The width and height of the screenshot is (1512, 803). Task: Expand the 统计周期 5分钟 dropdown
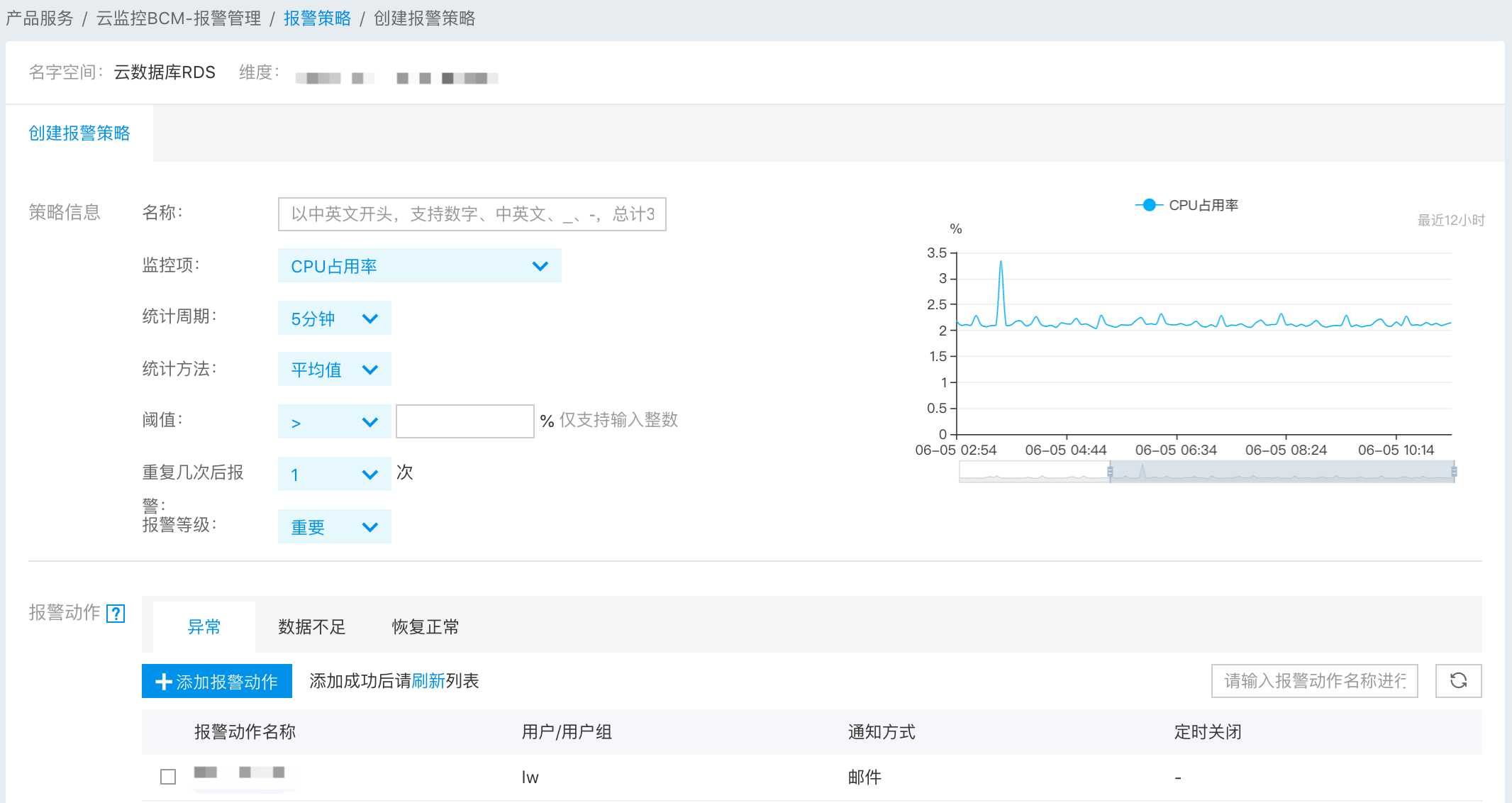click(x=334, y=319)
